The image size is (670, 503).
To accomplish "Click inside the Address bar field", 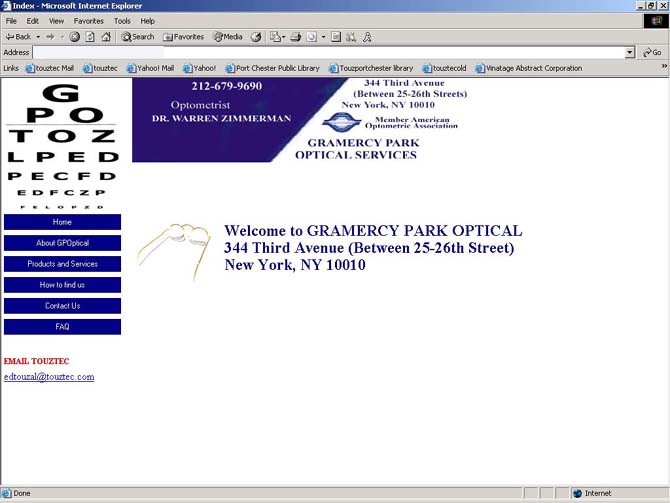I will pos(329,53).
